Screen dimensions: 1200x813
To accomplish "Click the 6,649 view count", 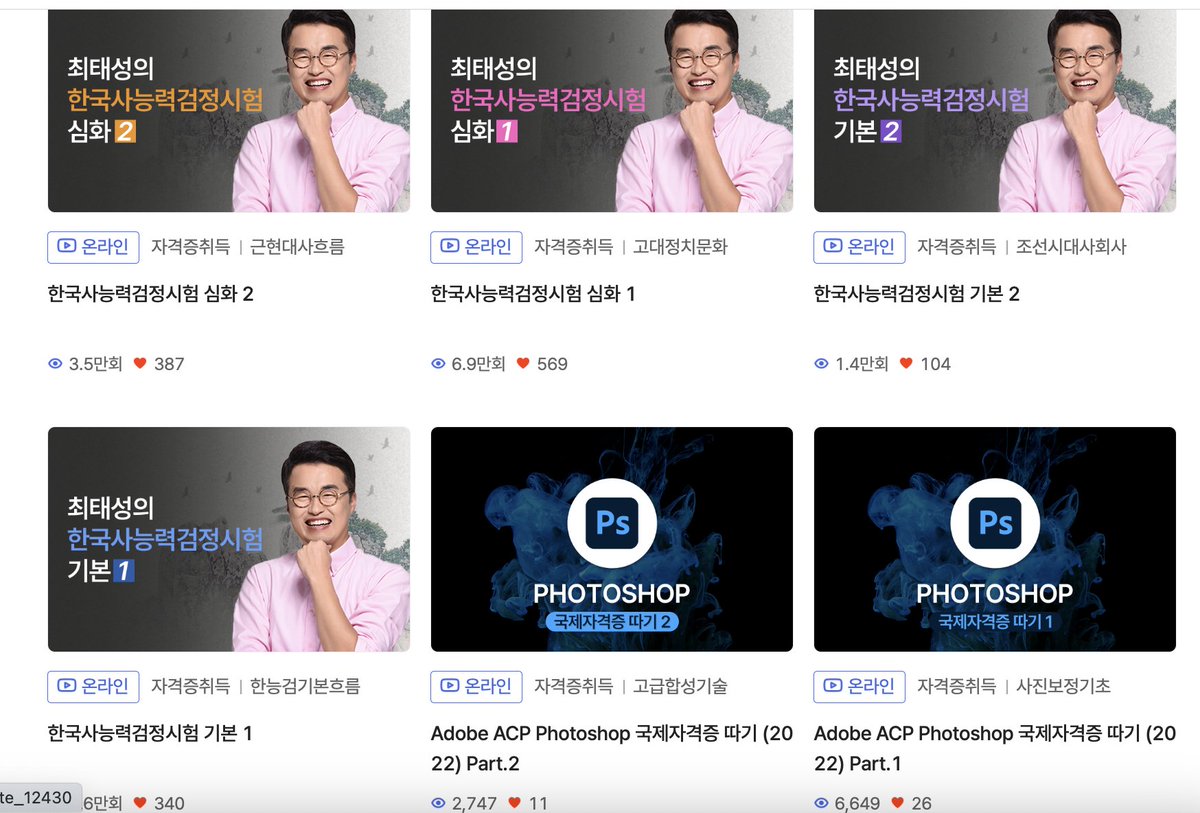I will coord(857,802).
